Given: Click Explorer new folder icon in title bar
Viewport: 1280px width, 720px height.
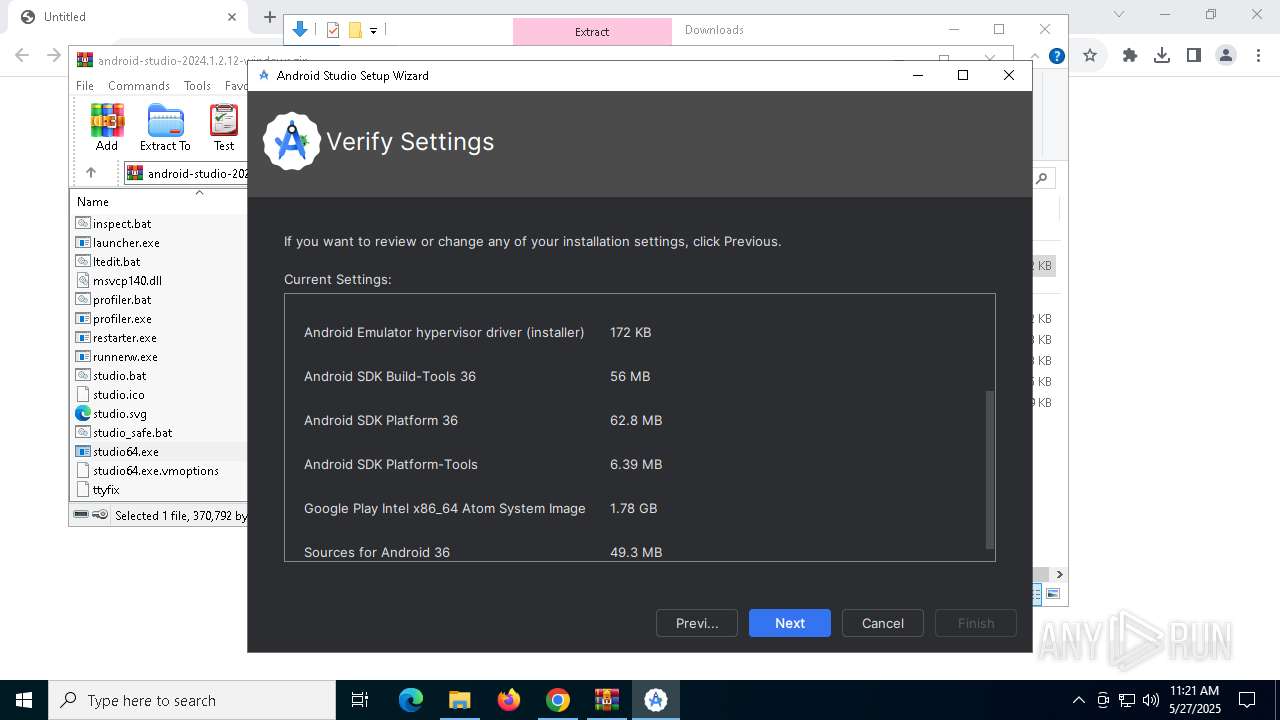Looking at the screenshot, I should pos(355,30).
